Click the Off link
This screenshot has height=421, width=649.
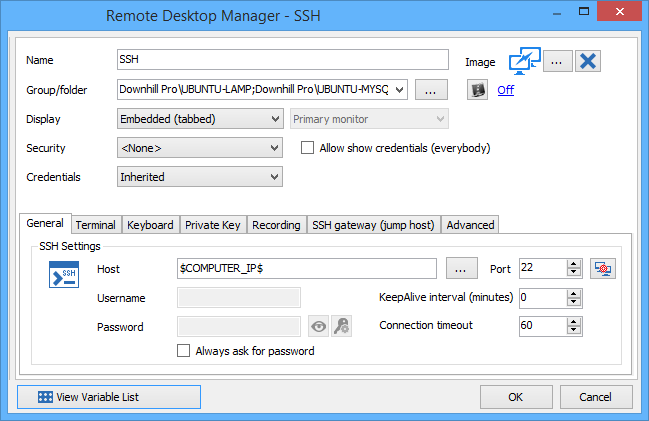(506, 90)
